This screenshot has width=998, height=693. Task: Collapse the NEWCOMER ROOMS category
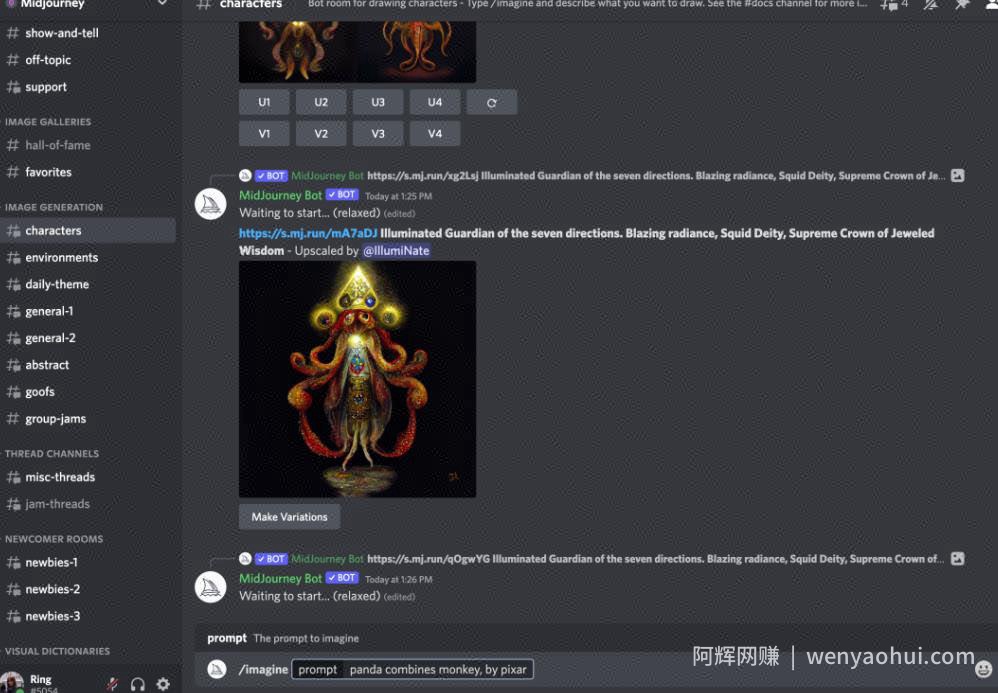53,539
